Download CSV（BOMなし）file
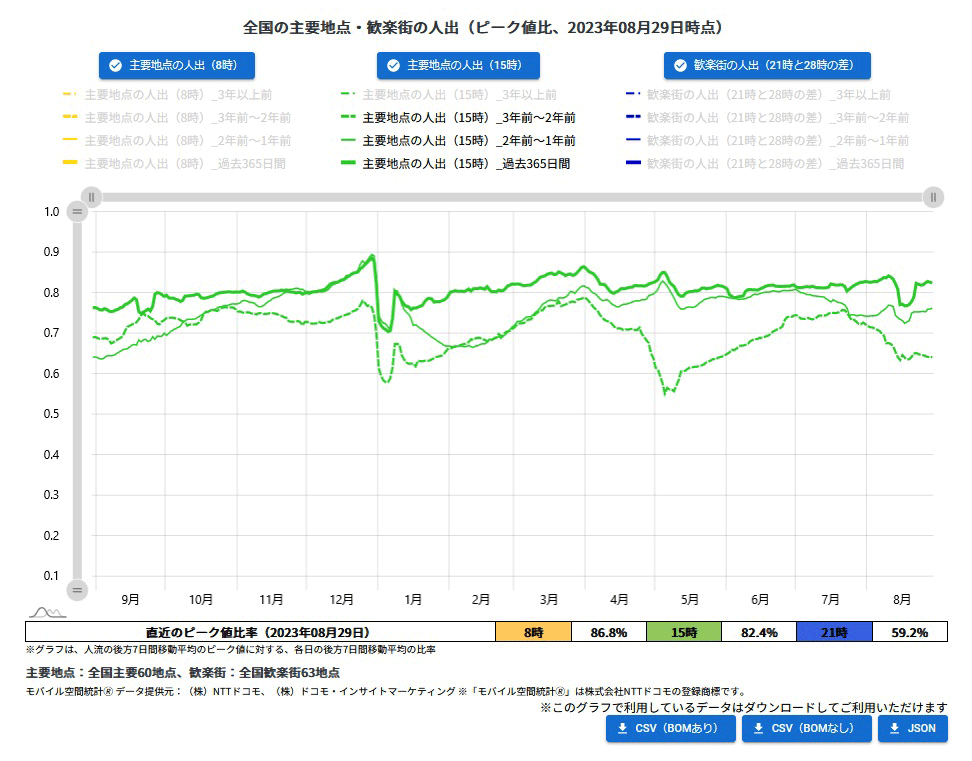Viewport: 972px width, 761px height. point(806,729)
